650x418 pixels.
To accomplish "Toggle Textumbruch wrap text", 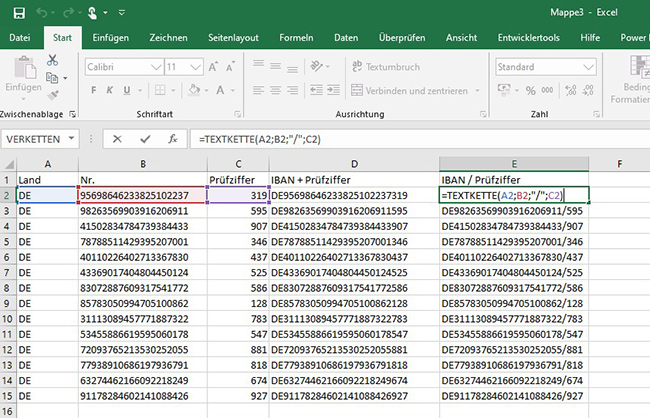I will 386,67.
